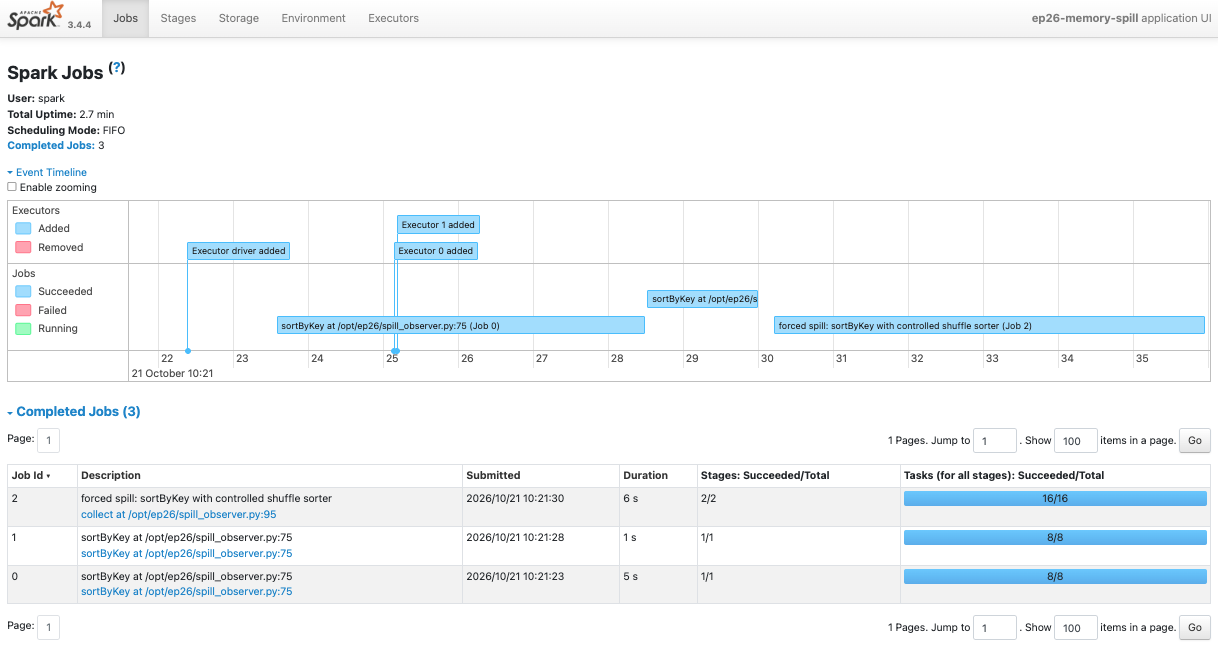Screen dimensions: 1218x651
Task: Open Job 1 'sortByKey at spill_observer.py:75' link
Action: (x=186, y=553)
